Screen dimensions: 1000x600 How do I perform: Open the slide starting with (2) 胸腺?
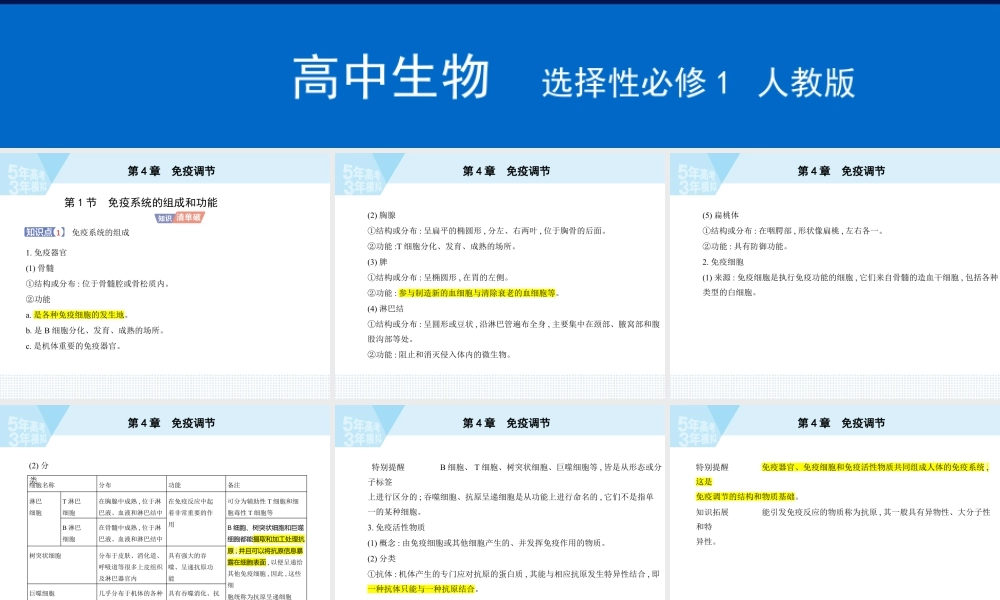pyautogui.click(x=500, y=275)
